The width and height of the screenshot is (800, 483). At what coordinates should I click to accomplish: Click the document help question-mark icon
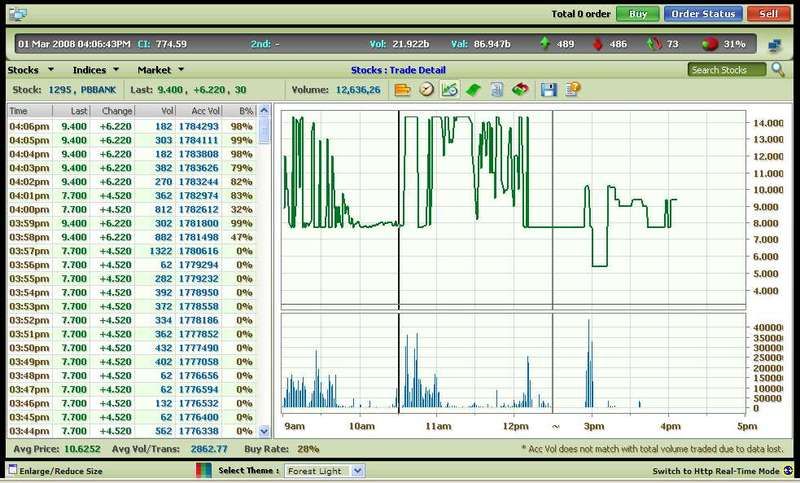572,90
